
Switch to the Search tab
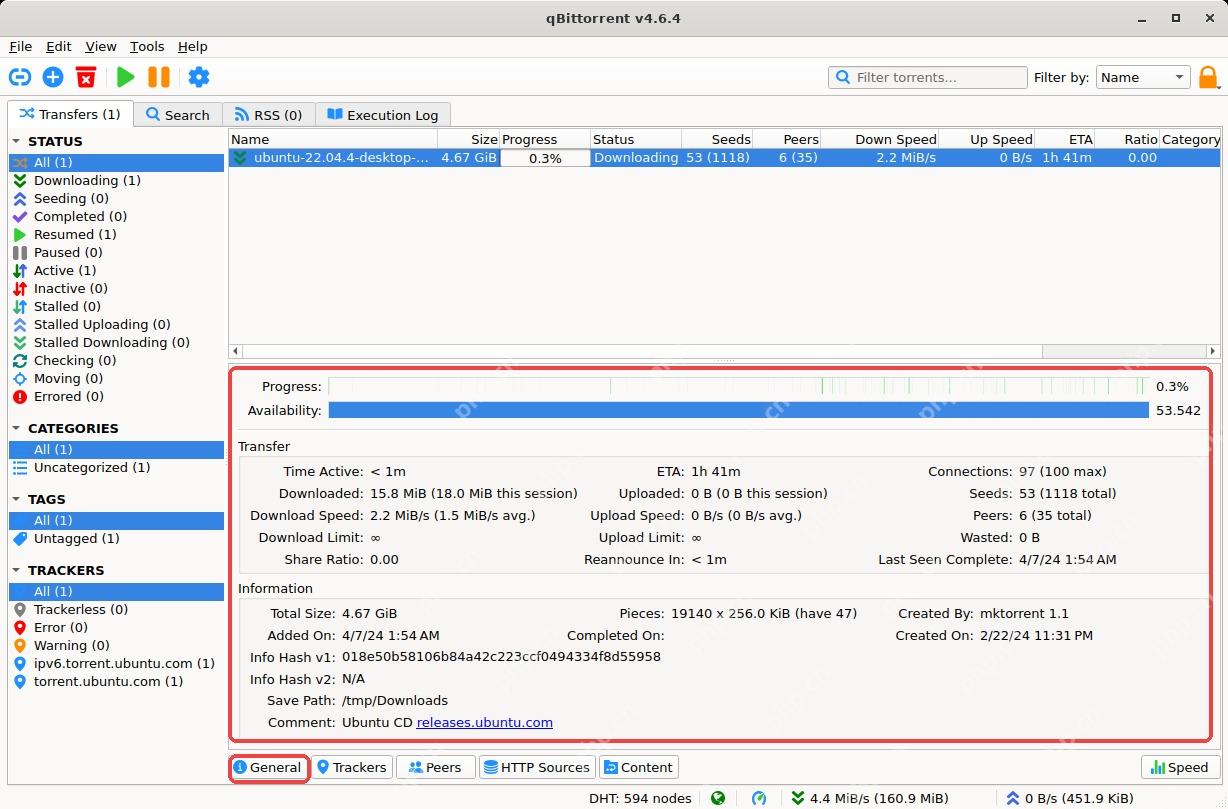pyautogui.click(x=178, y=115)
